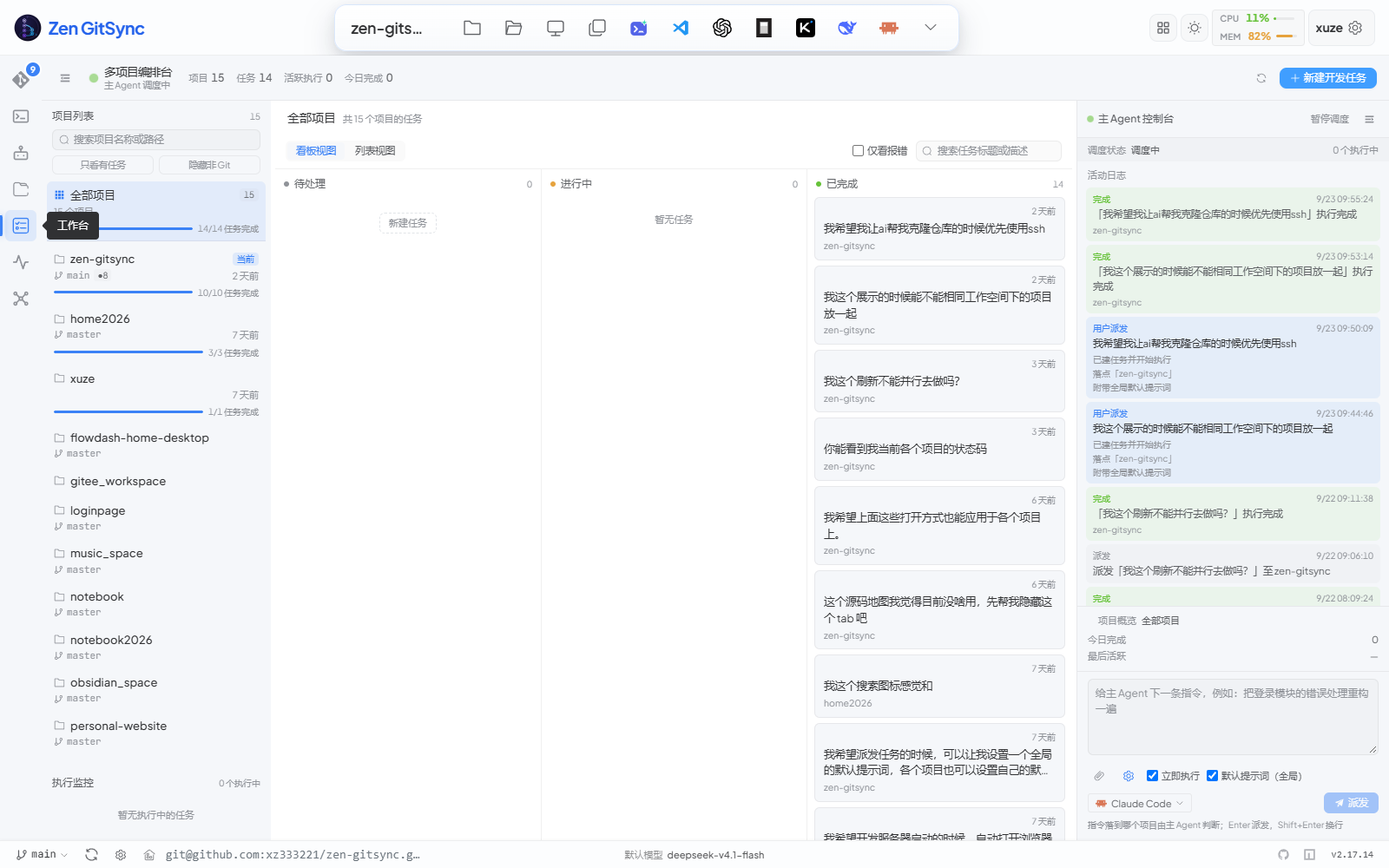The width and height of the screenshot is (1389, 868).
Task: Open the grid layout icon near CPU monitor
Action: (1163, 28)
